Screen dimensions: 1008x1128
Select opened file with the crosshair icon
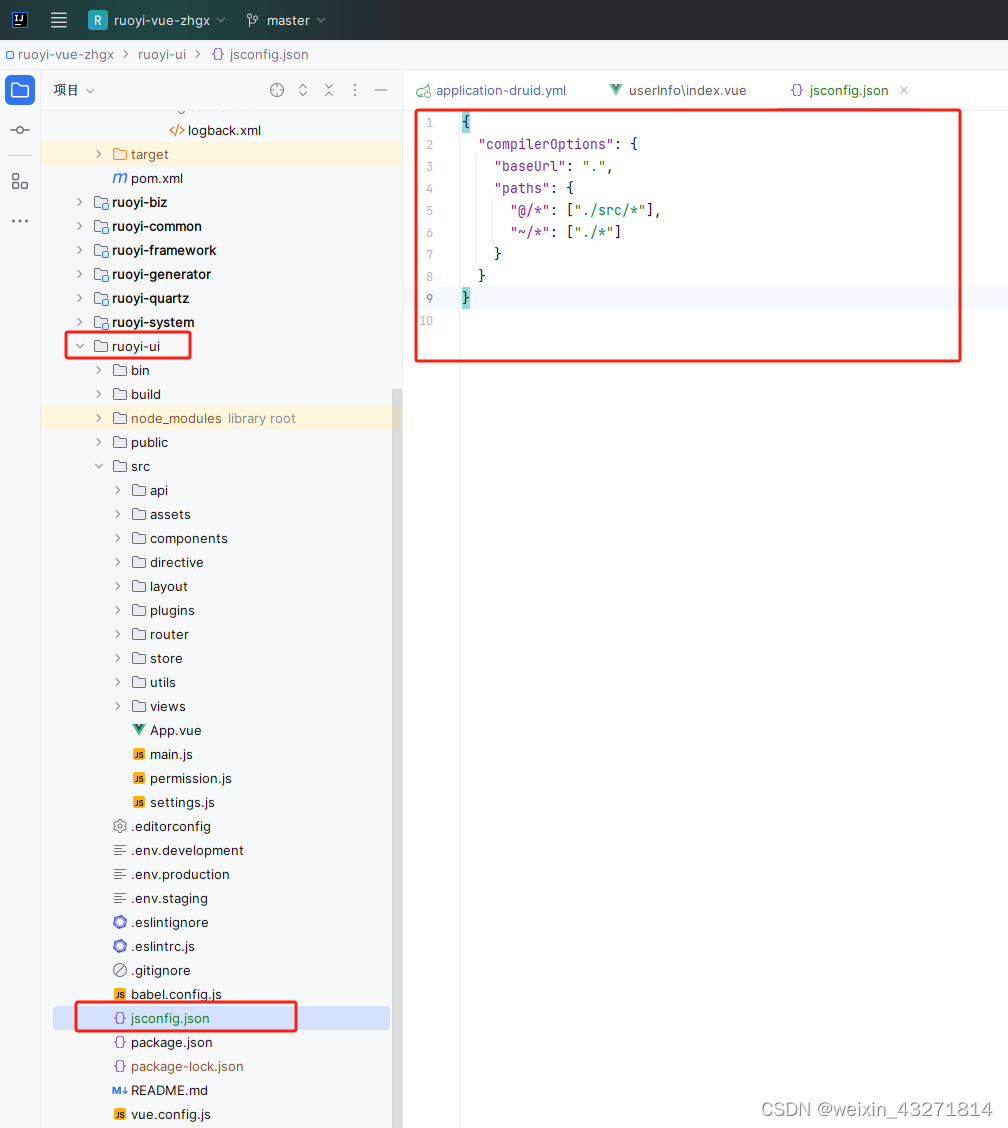point(276,89)
